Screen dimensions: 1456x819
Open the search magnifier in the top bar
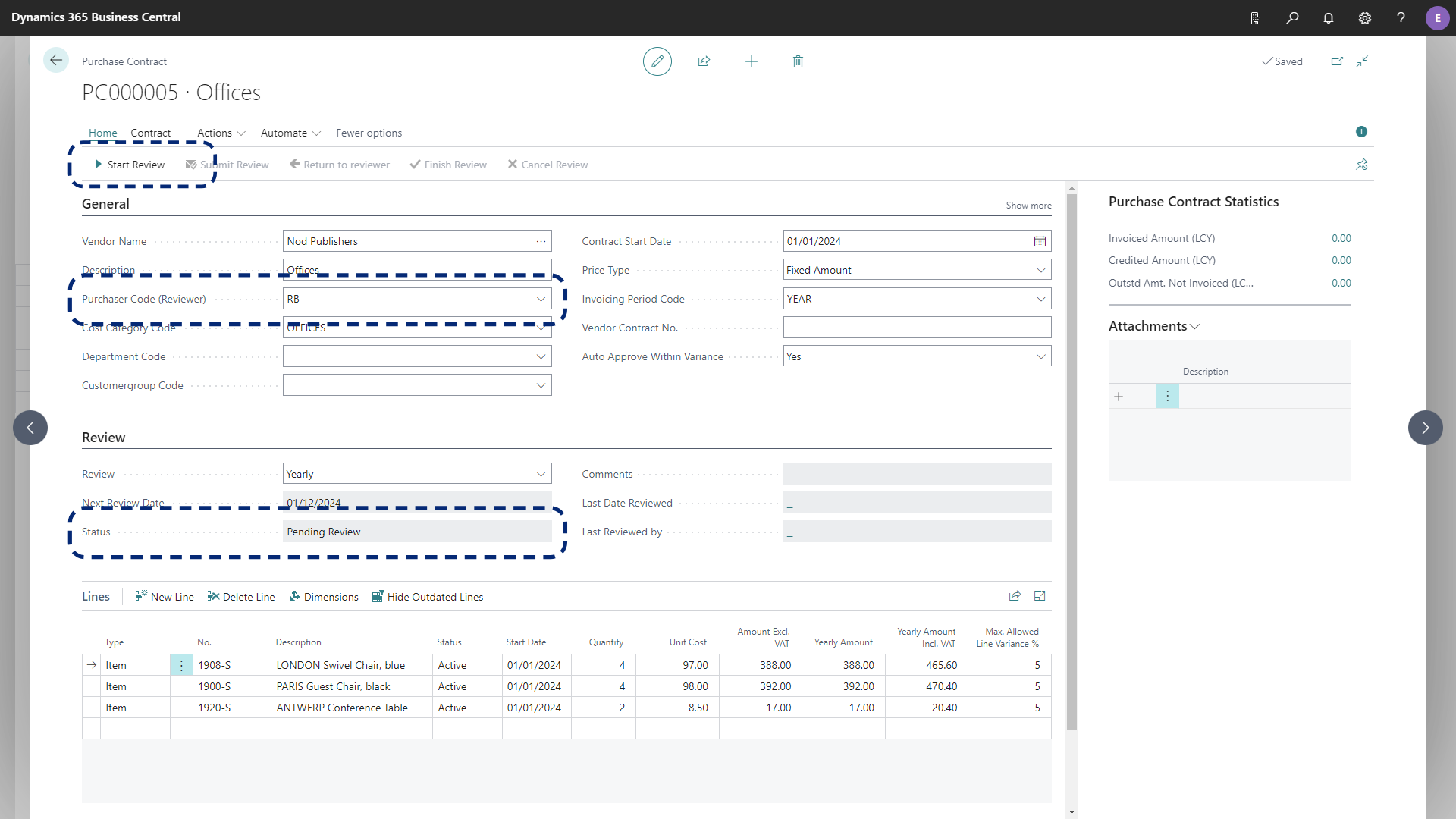(1292, 18)
